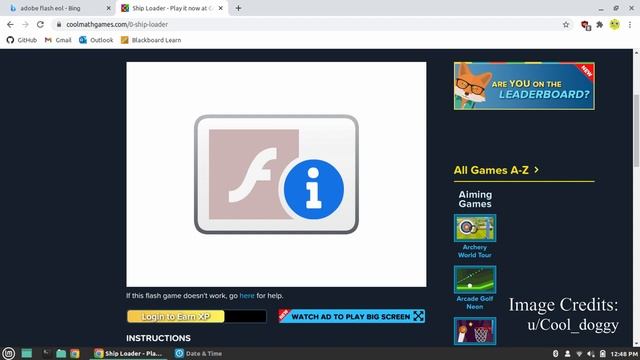
Task: View site info via the padlock icon
Action: coord(59,24)
